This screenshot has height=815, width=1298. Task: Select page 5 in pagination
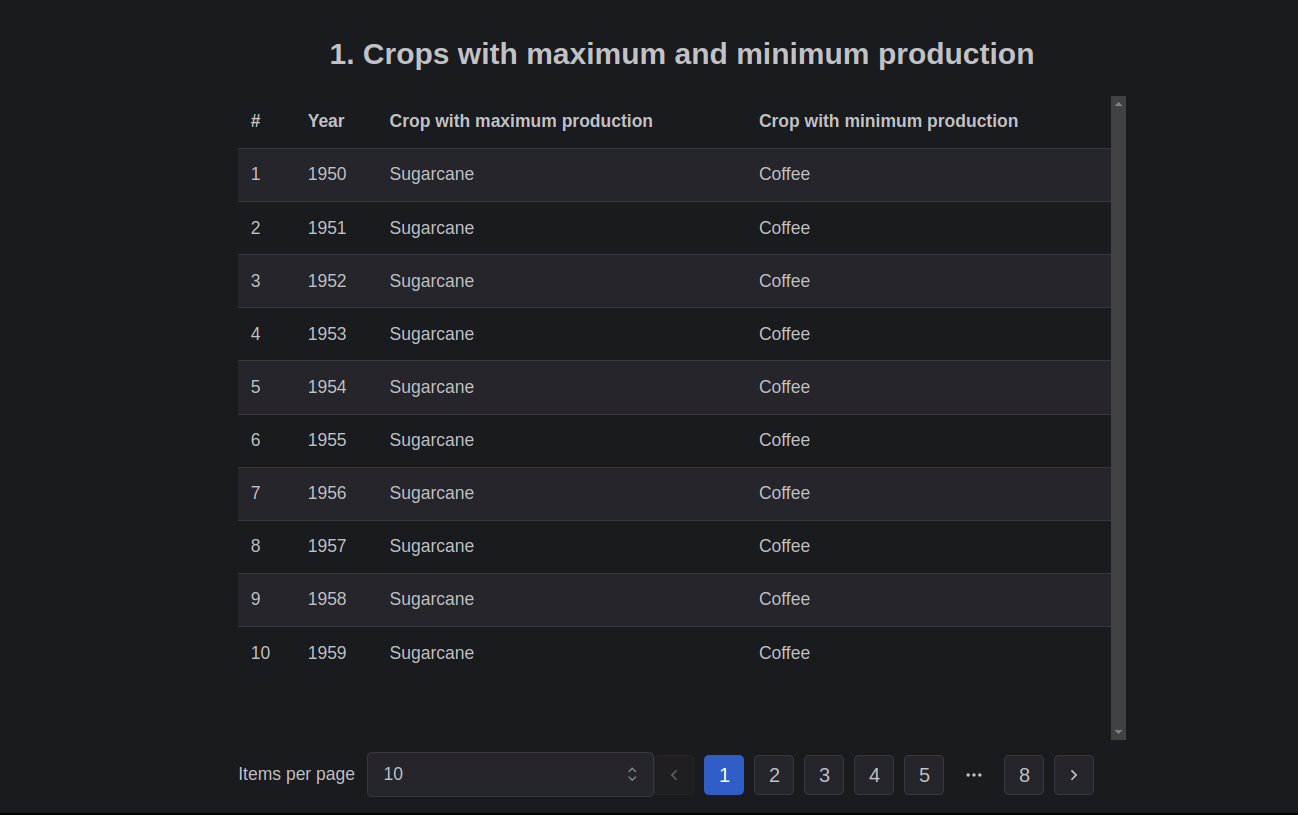[924, 775]
